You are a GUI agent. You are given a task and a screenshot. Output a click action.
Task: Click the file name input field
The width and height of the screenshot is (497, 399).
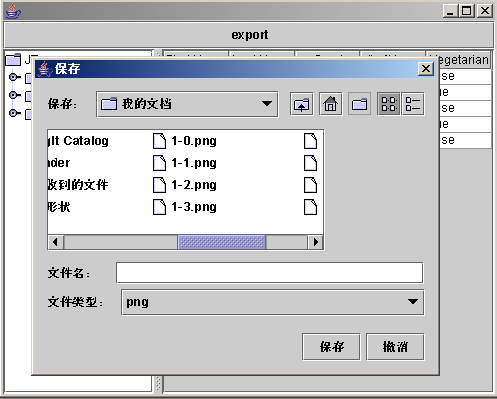coord(270,273)
